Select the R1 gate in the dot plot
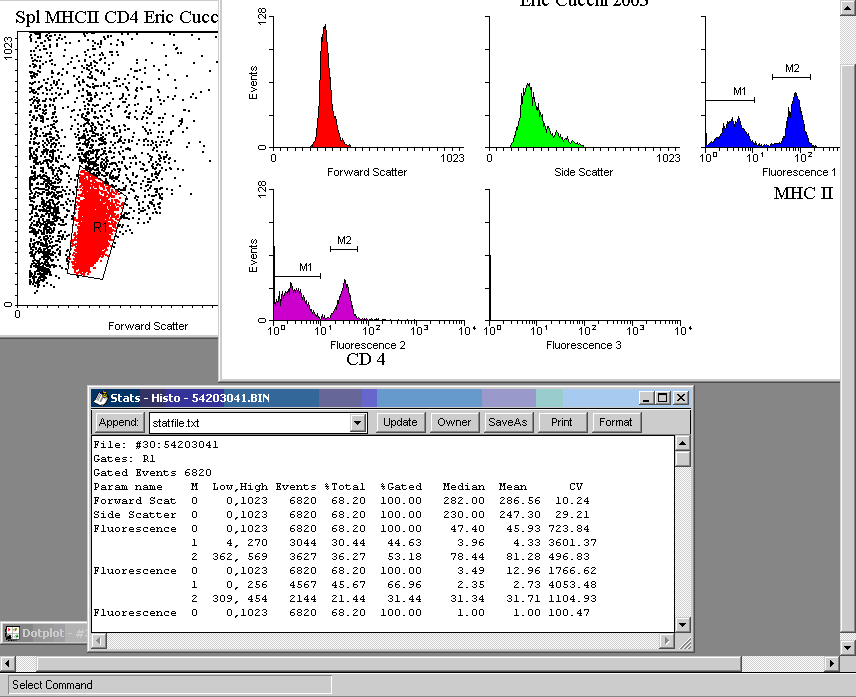 click(x=97, y=227)
